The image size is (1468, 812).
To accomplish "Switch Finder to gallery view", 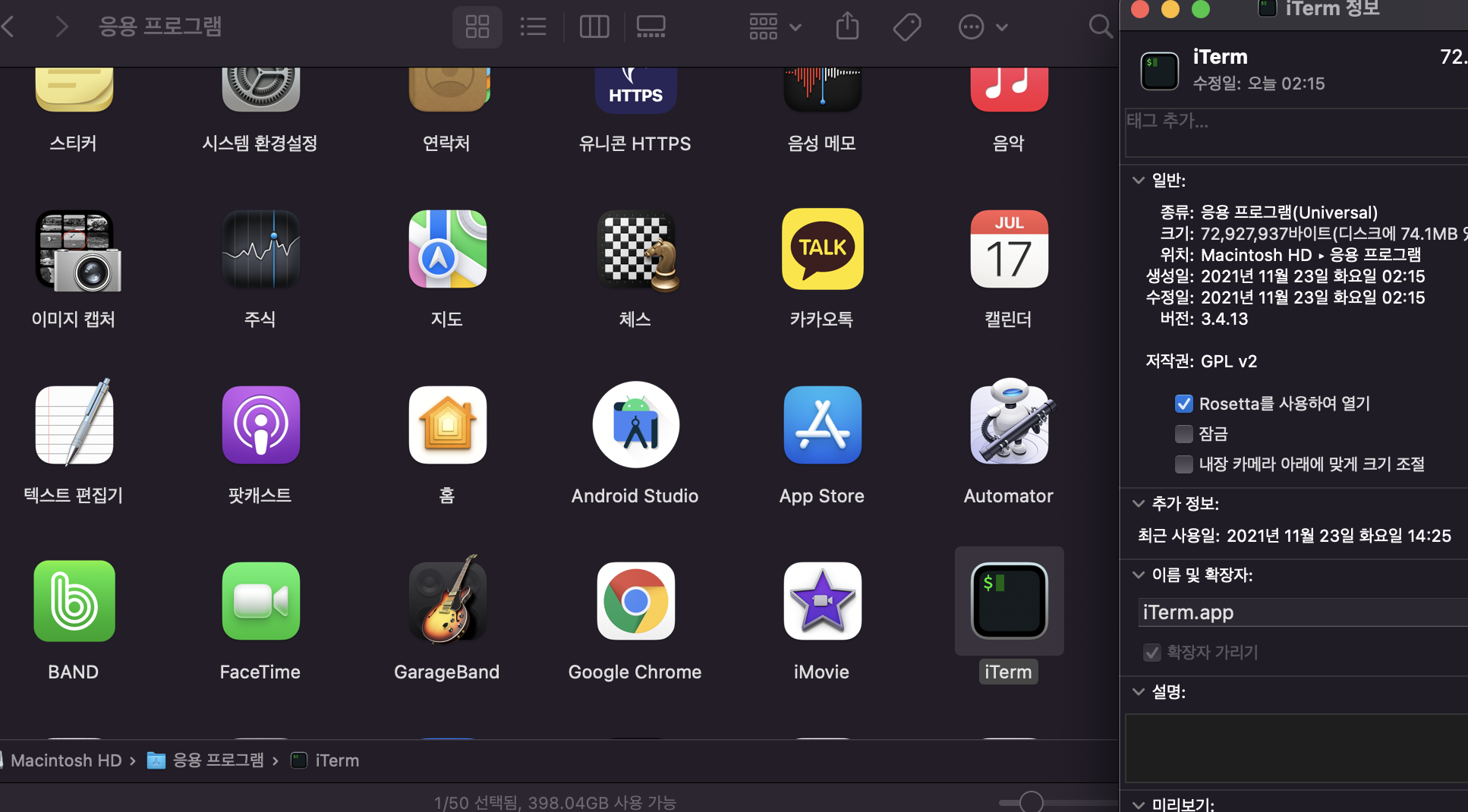I will pyautogui.click(x=651, y=27).
